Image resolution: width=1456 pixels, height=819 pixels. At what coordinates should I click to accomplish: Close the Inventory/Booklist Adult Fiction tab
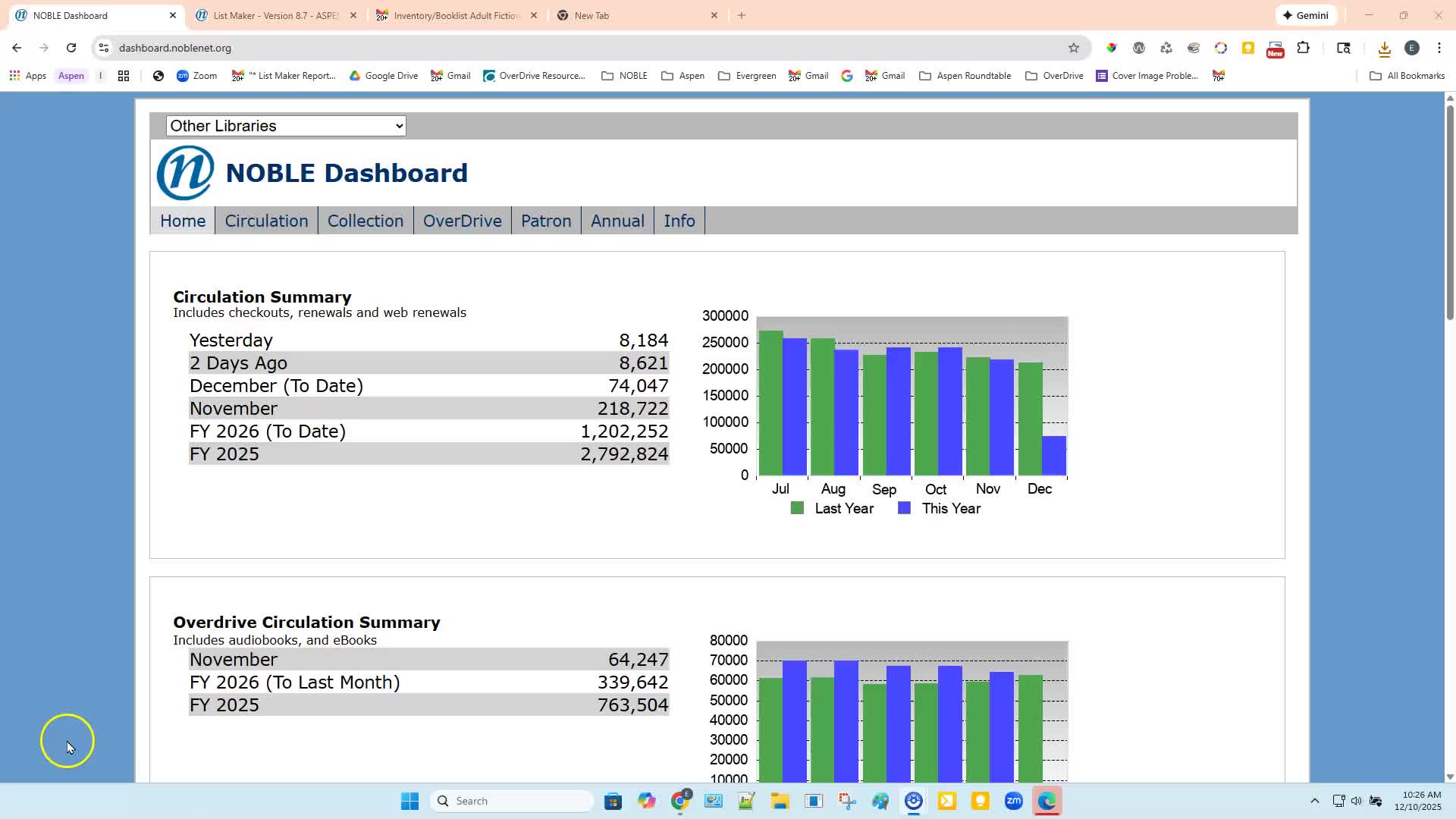coord(534,15)
